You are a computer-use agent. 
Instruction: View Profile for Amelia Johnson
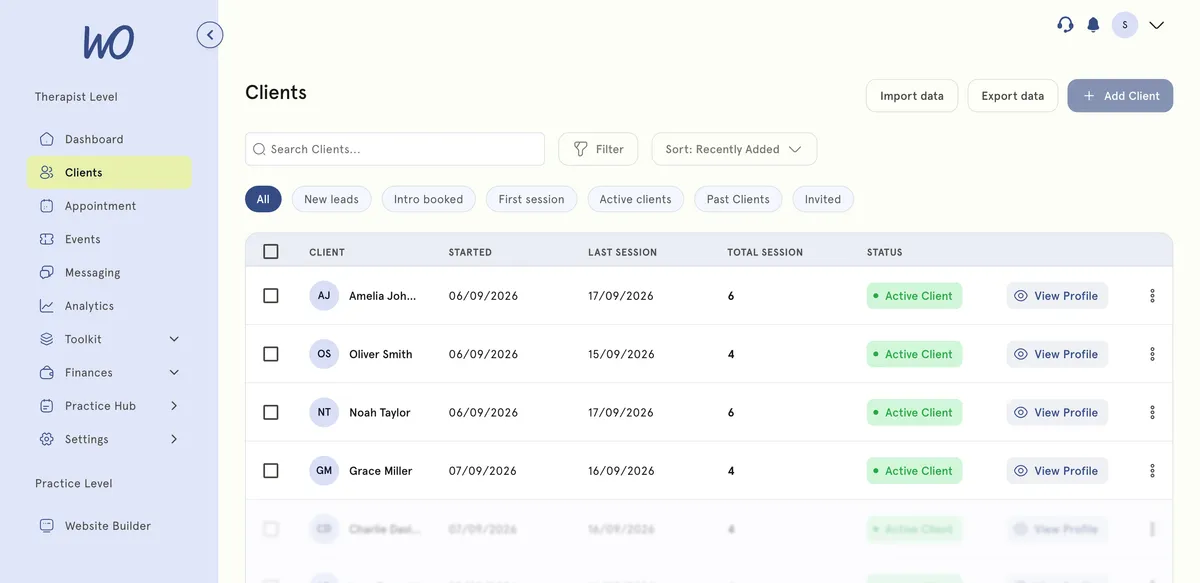click(x=1057, y=296)
